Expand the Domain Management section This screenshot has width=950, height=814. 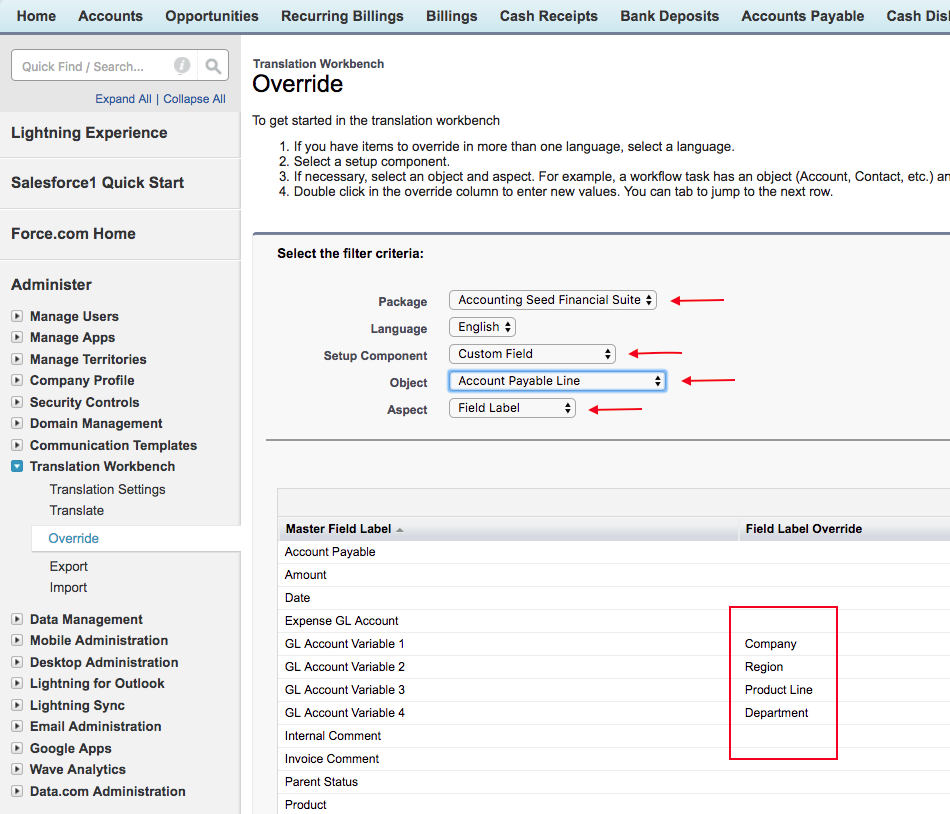tap(17, 423)
